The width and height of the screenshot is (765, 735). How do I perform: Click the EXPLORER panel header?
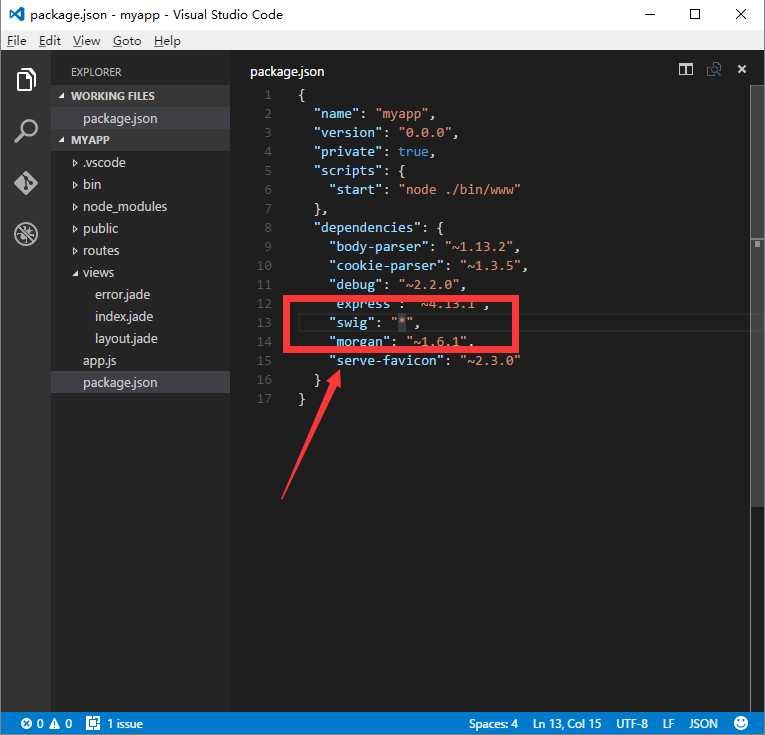96,72
